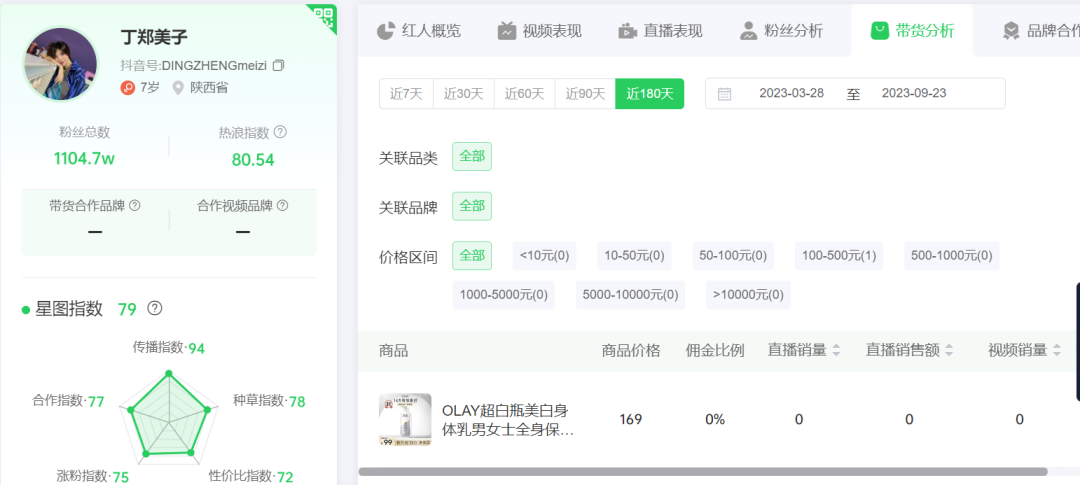
Task: Filter price range 100-500元(1)
Action: tap(838, 256)
